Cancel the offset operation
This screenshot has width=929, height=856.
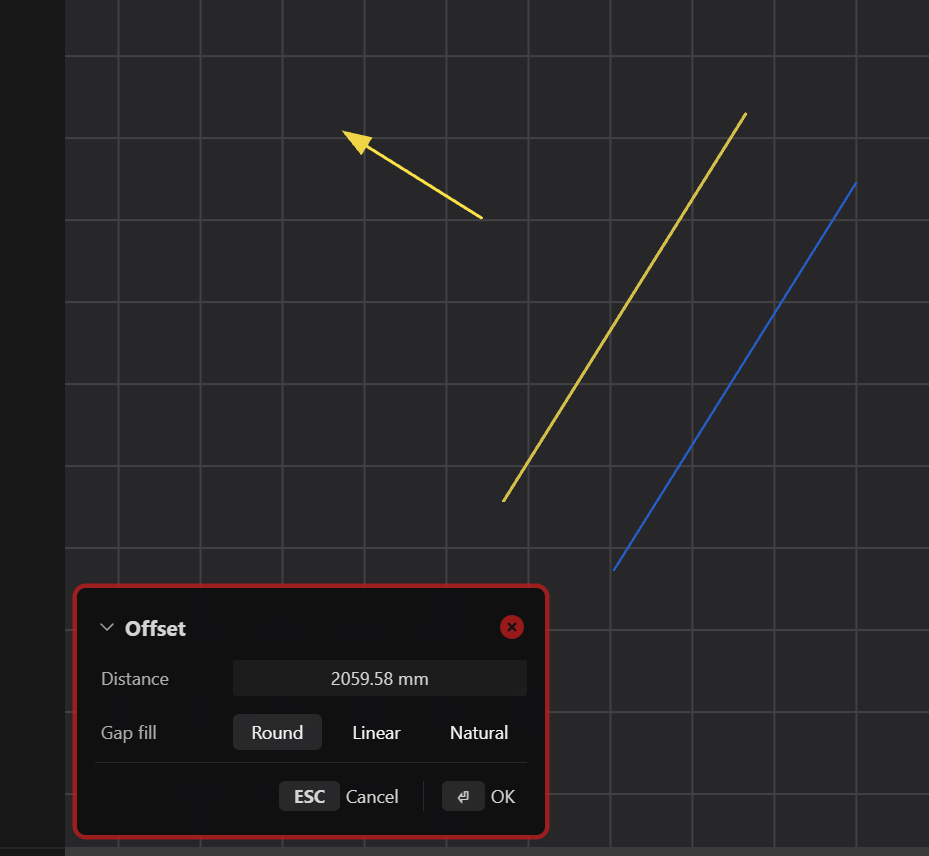click(372, 796)
